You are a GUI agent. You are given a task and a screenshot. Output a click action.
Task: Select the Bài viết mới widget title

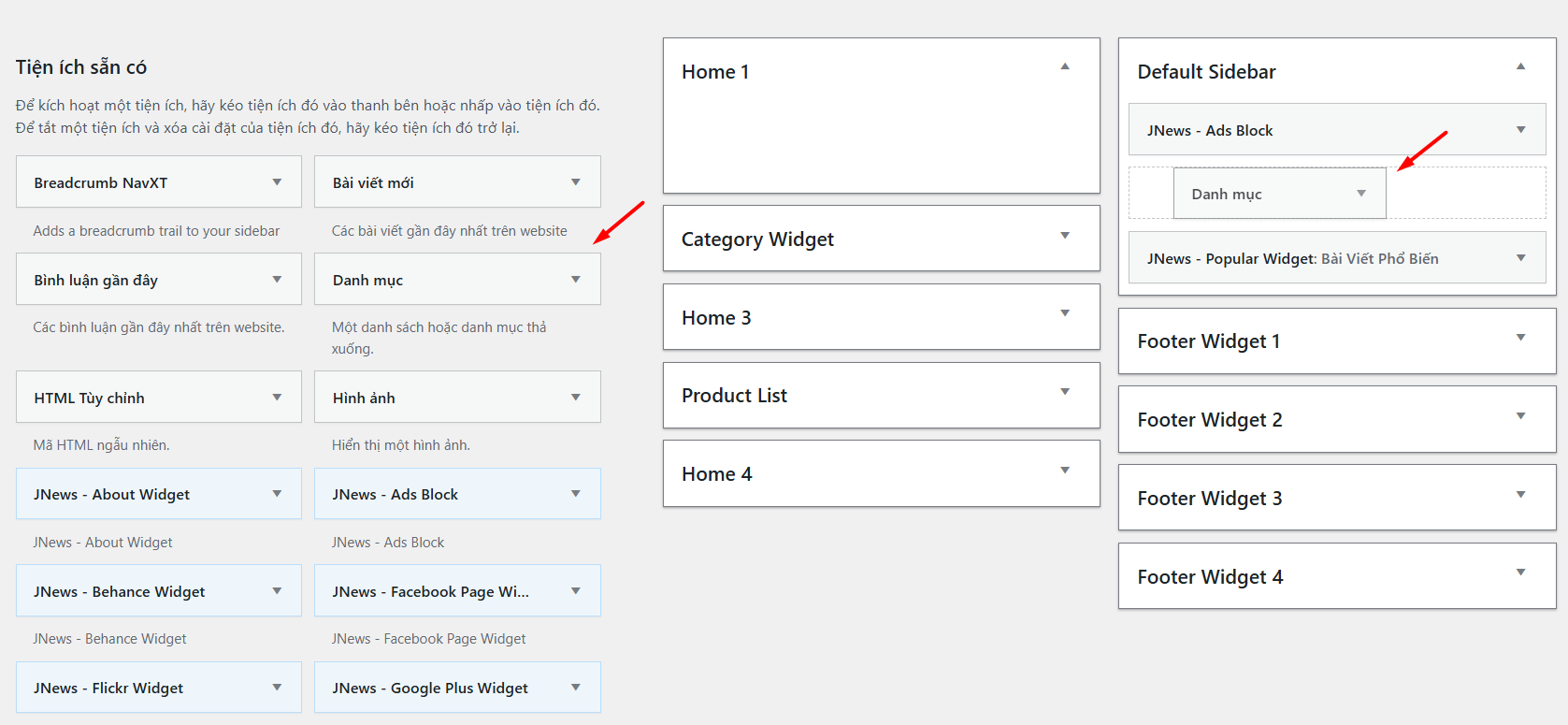click(373, 183)
